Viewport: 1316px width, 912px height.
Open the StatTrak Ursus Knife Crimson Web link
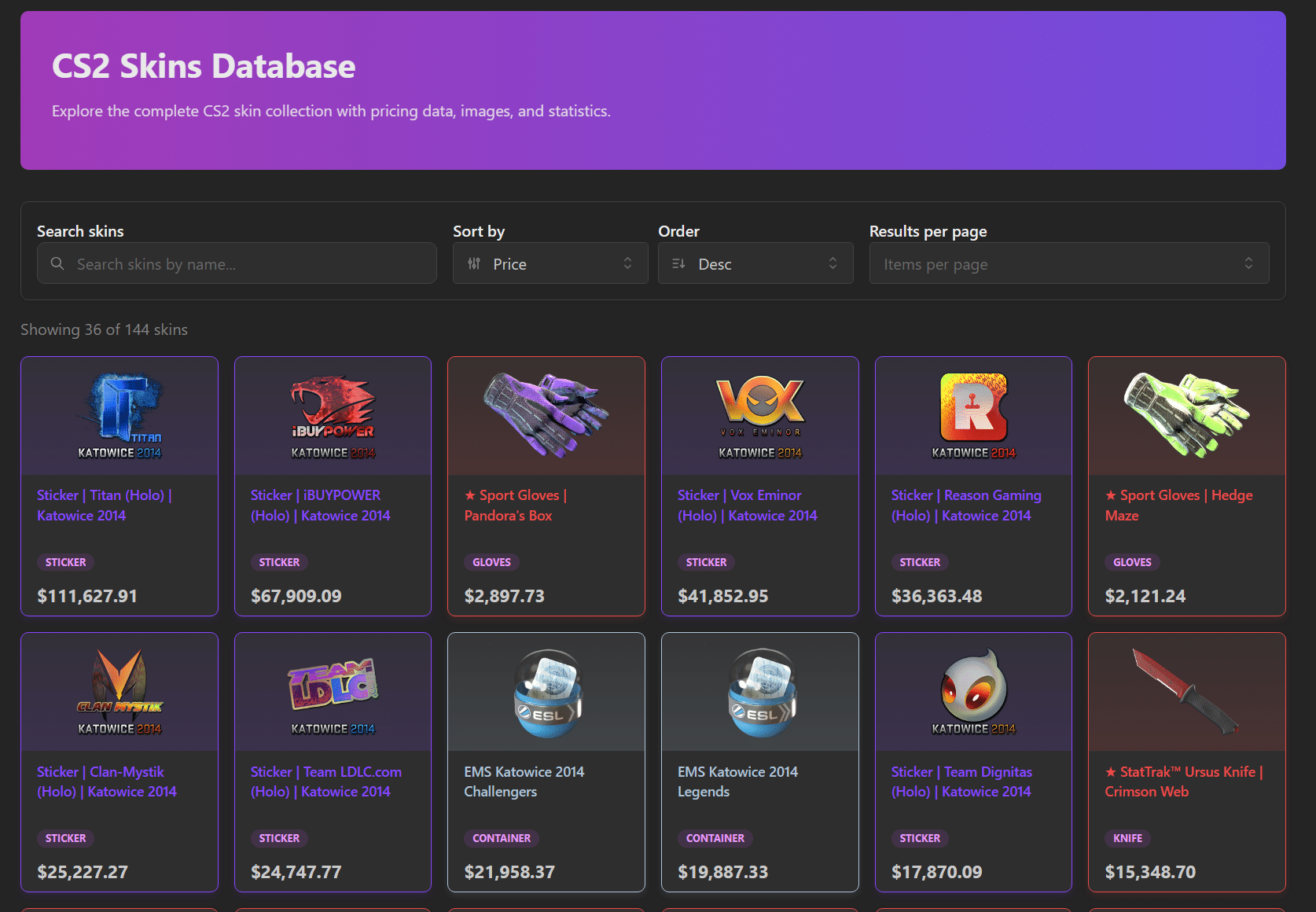click(1184, 781)
